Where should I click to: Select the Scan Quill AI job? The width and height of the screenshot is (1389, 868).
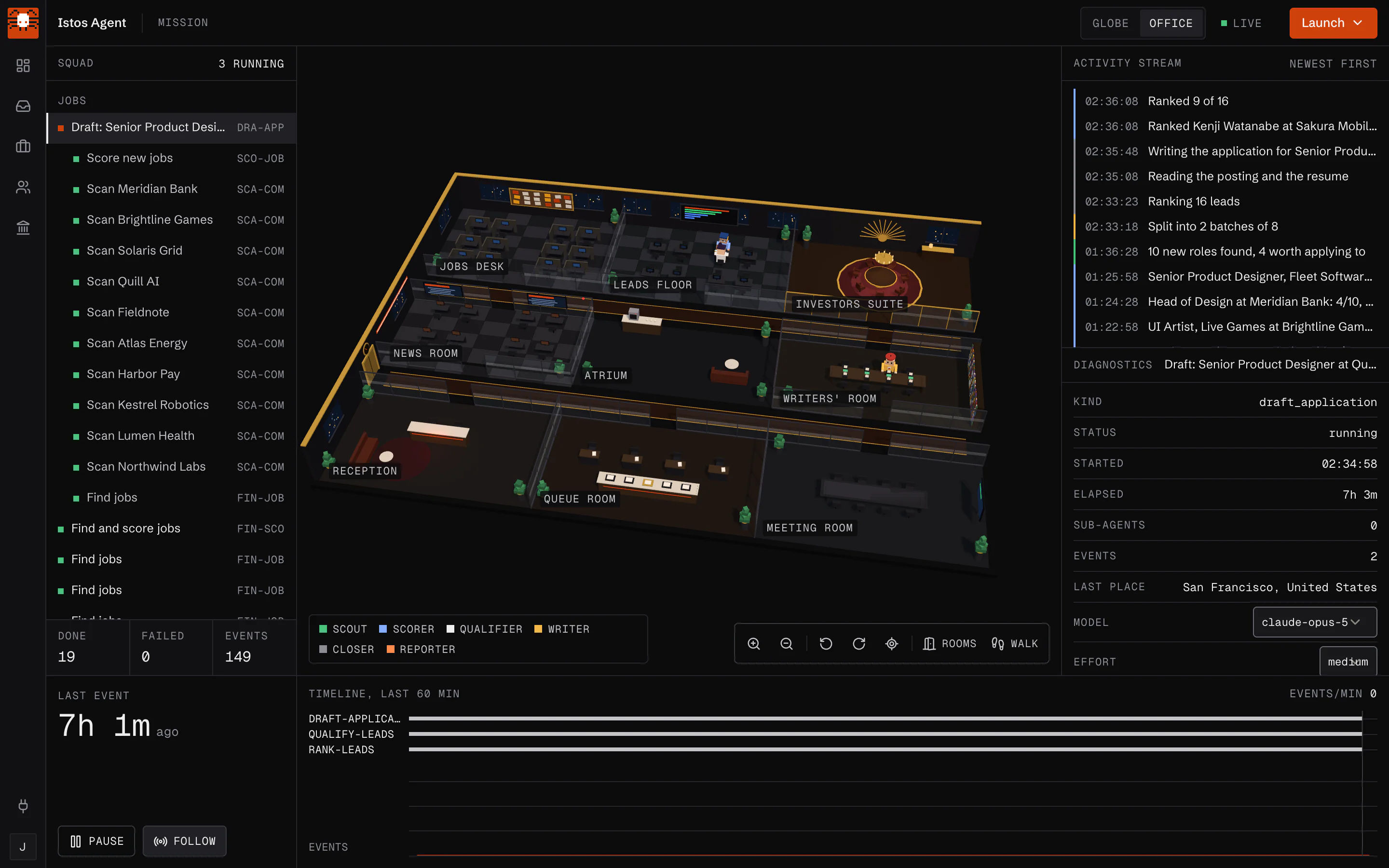(x=171, y=282)
